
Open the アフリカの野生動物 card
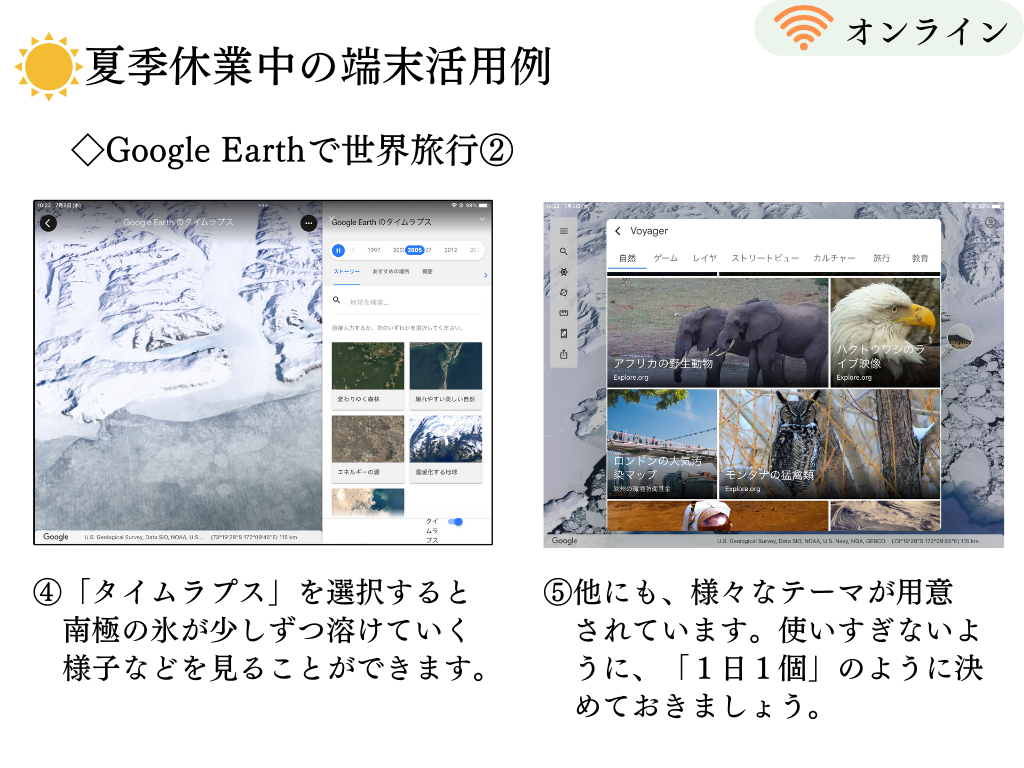coord(718,332)
